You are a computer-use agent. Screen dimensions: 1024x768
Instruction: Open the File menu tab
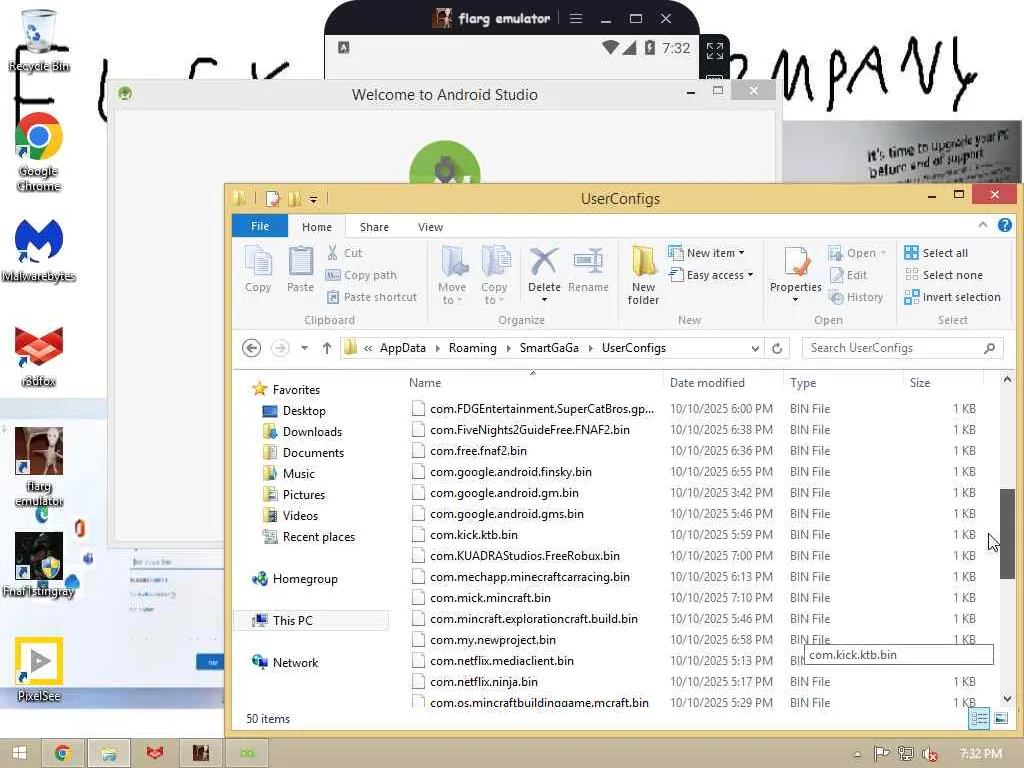260,226
